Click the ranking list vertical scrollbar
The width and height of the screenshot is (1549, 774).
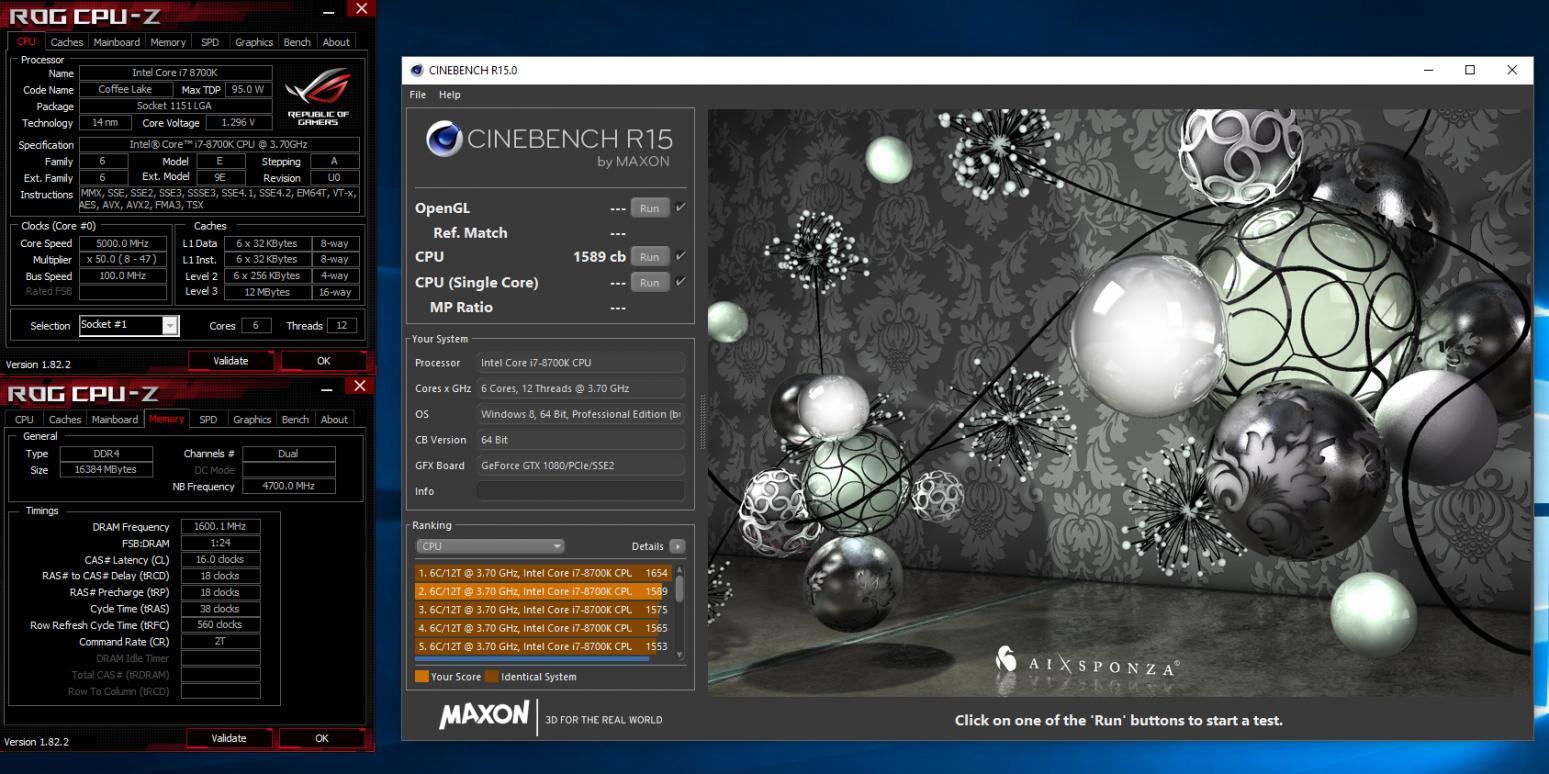680,612
